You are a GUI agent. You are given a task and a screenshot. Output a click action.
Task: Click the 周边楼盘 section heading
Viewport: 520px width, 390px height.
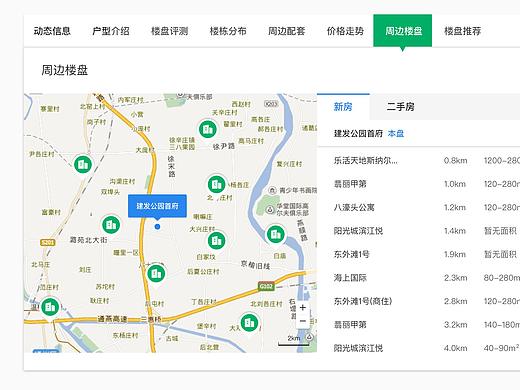[65, 70]
